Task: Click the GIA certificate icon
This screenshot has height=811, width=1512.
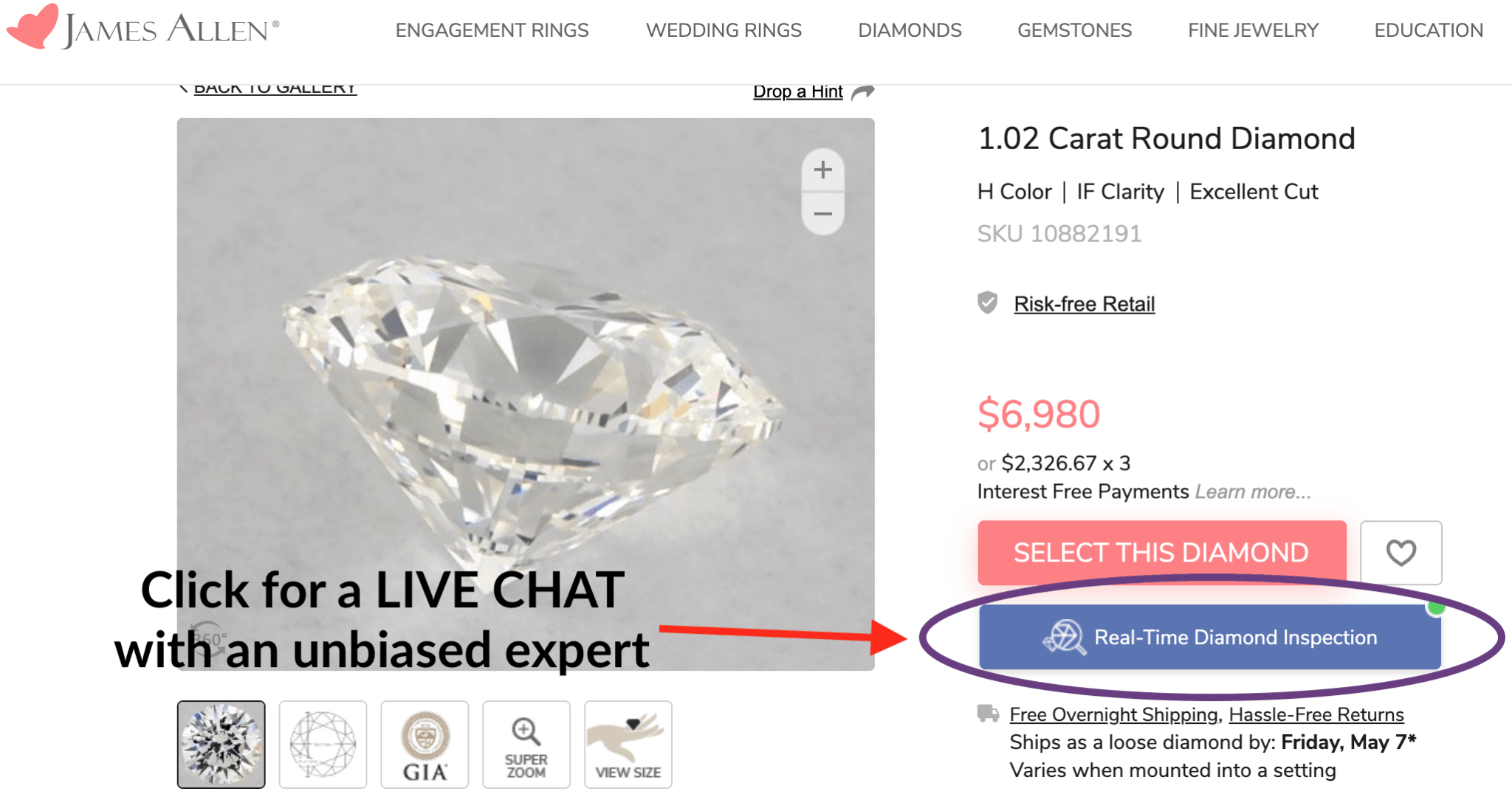Action: pyautogui.click(x=425, y=743)
